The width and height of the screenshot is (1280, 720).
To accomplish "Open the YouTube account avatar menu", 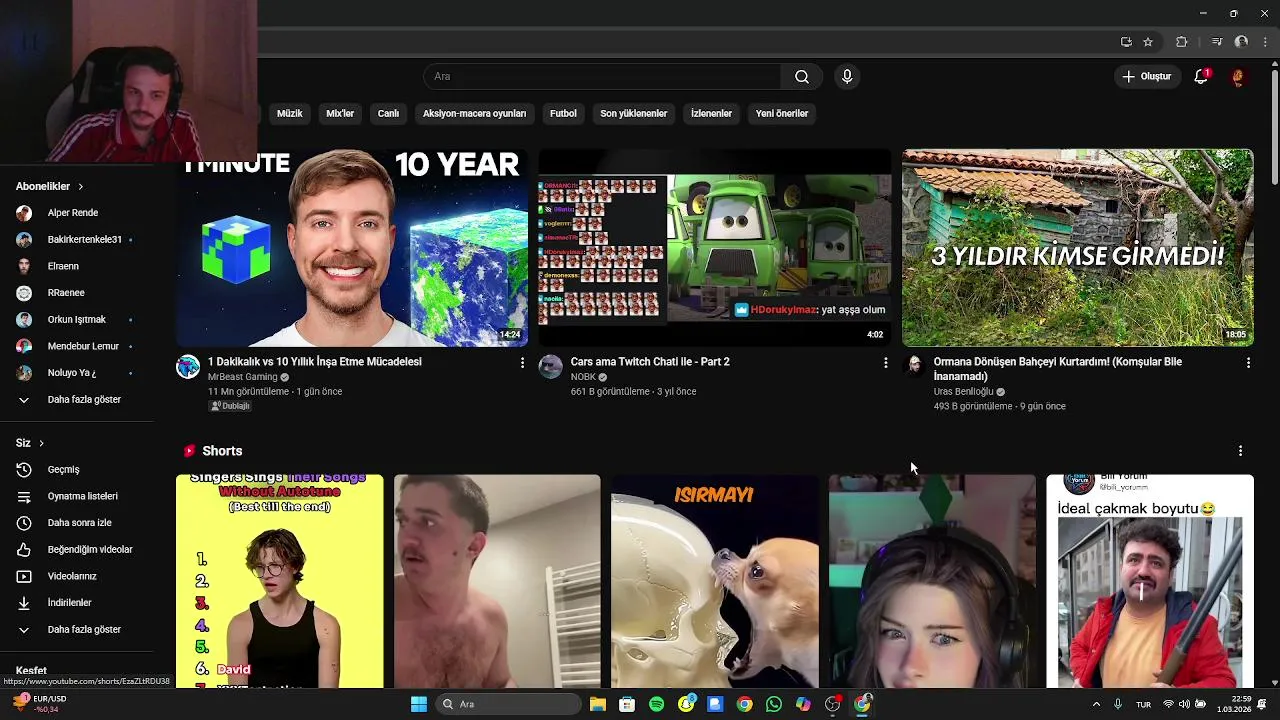I will pyautogui.click(x=1238, y=77).
